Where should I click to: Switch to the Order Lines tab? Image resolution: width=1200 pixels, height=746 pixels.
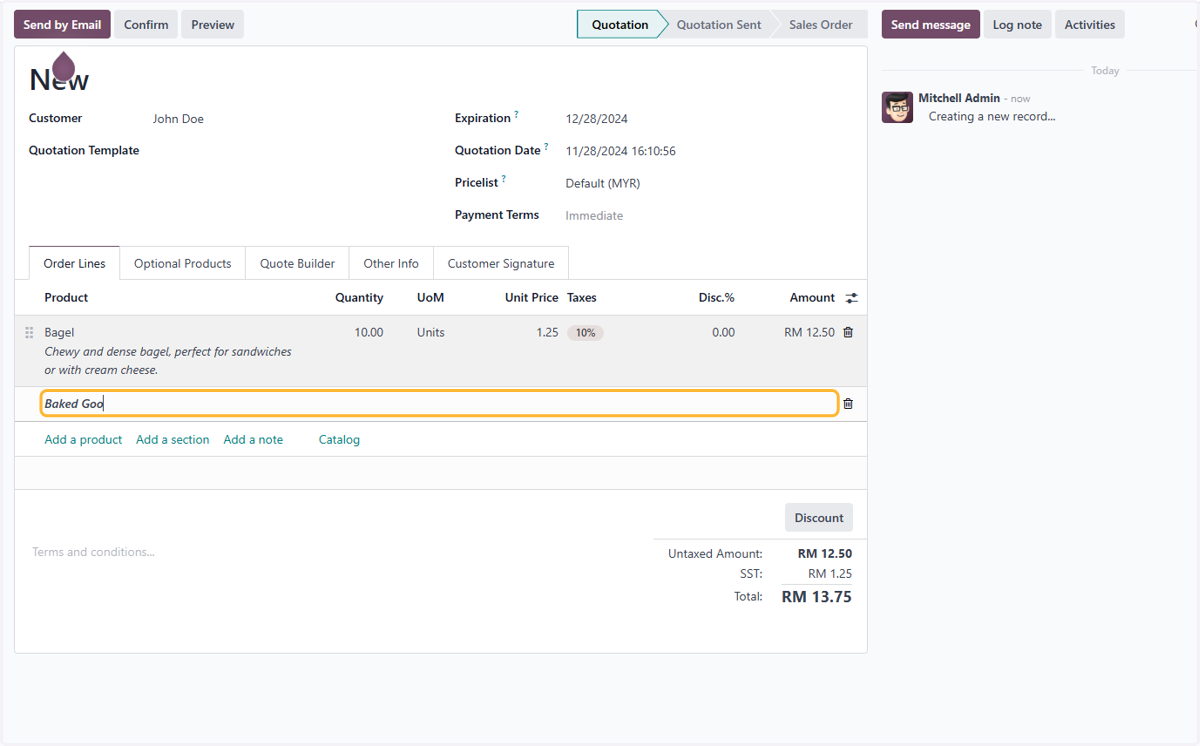tap(75, 263)
